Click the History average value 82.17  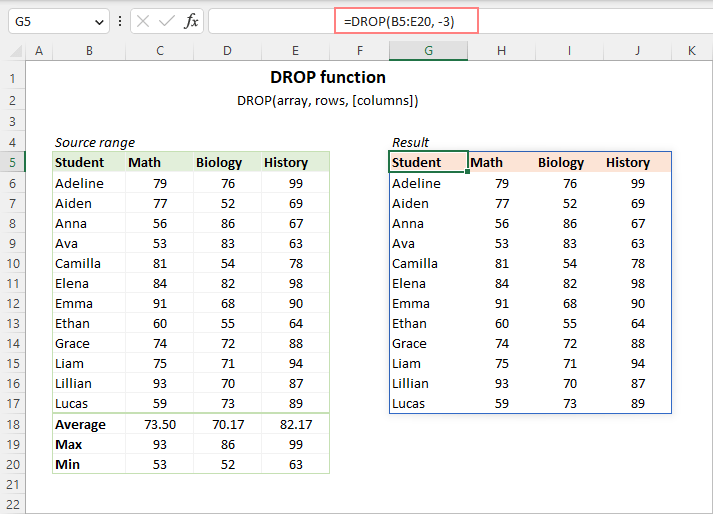coord(296,424)
